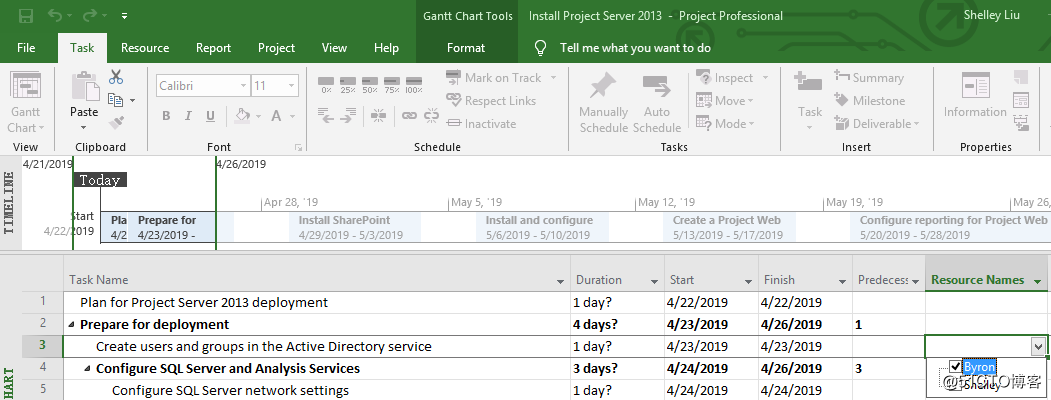
Task: Toggle Bold formatting
Action: [x=166, y=116]
